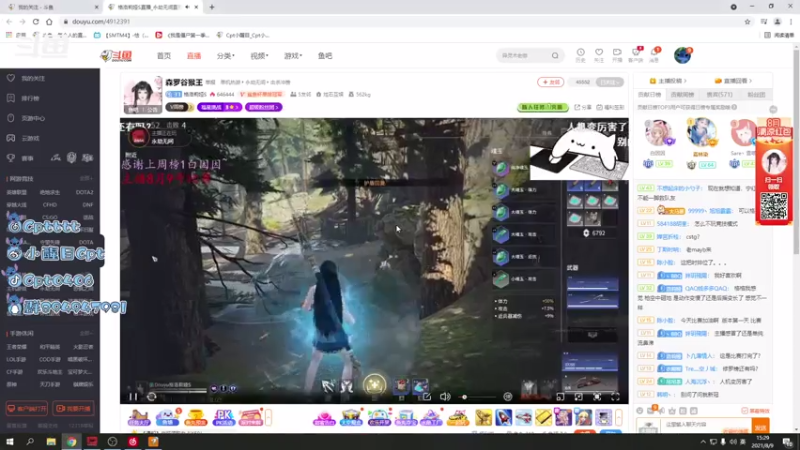Expand the 视频 video dropdown

click(x=259, y=56)
